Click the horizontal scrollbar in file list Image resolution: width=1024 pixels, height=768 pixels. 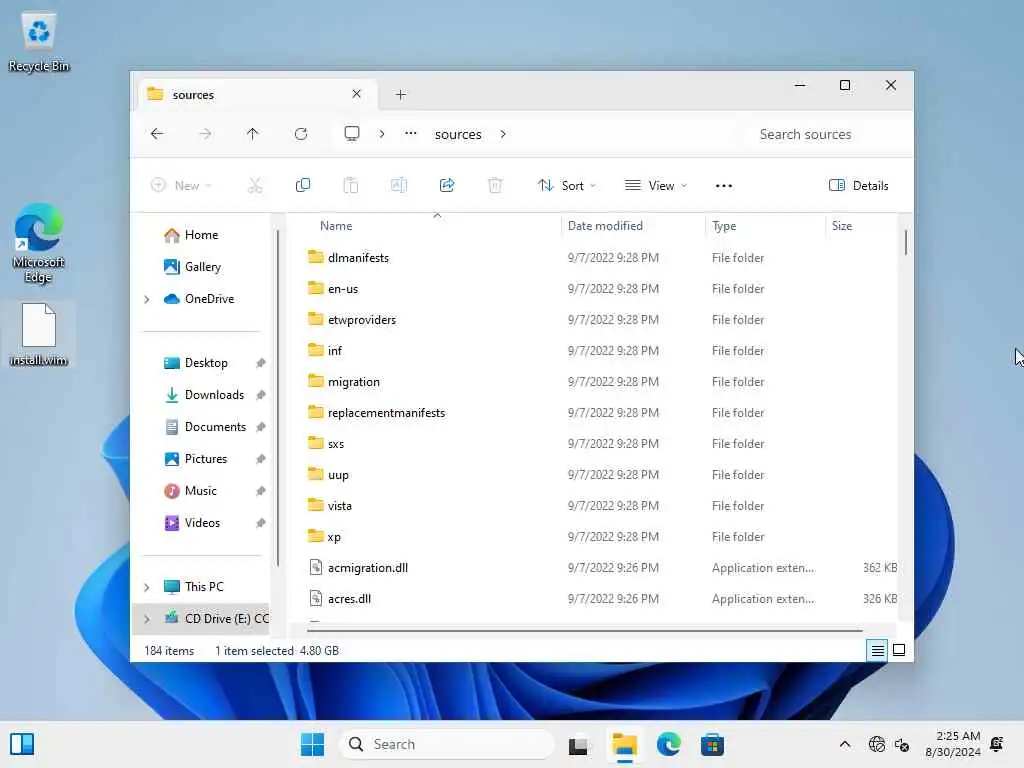click(584, 631)
